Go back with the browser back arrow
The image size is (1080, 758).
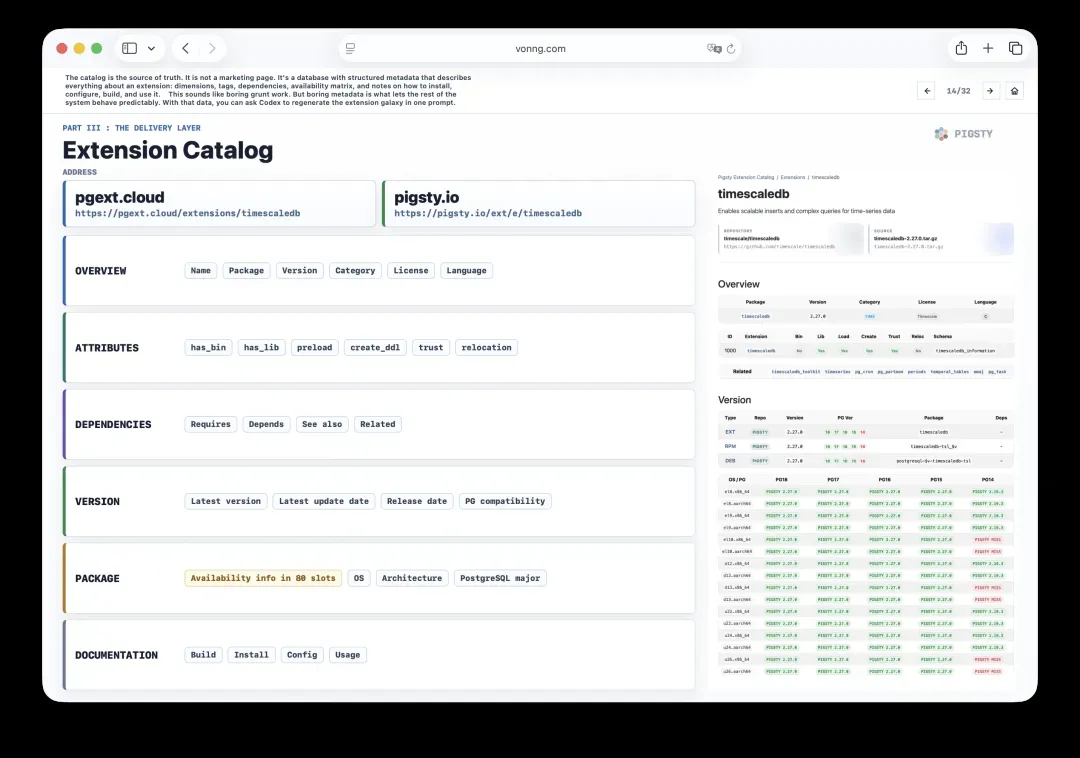pyautogui.click(x=185, y=48)
